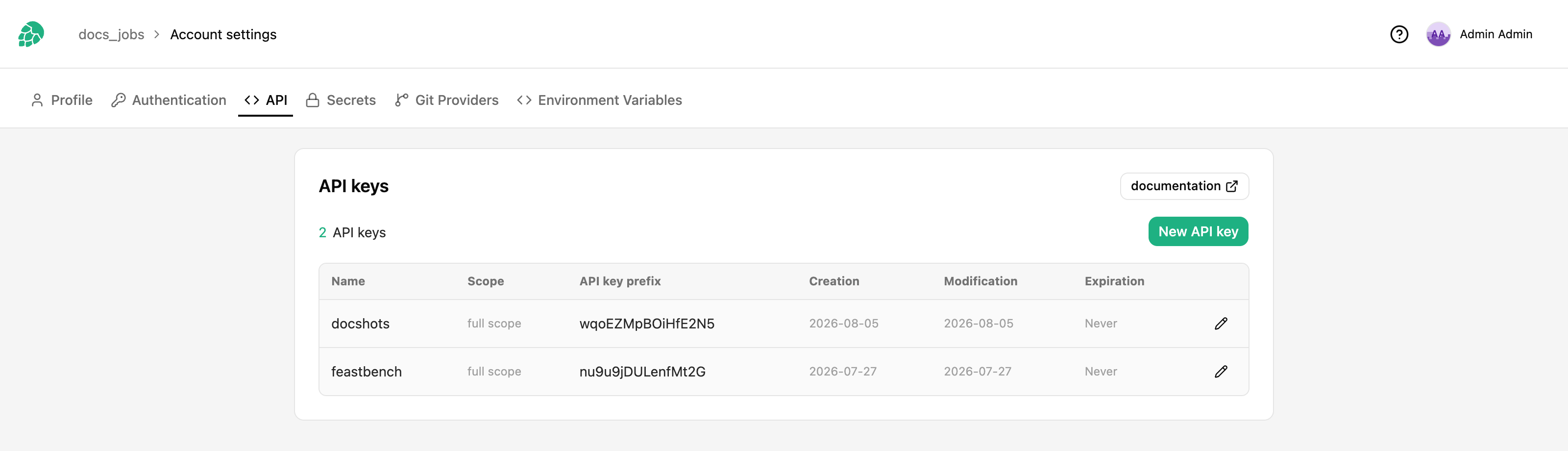
Task: Edit the feastbench API key pencil icon
Action: [1221, 371]
